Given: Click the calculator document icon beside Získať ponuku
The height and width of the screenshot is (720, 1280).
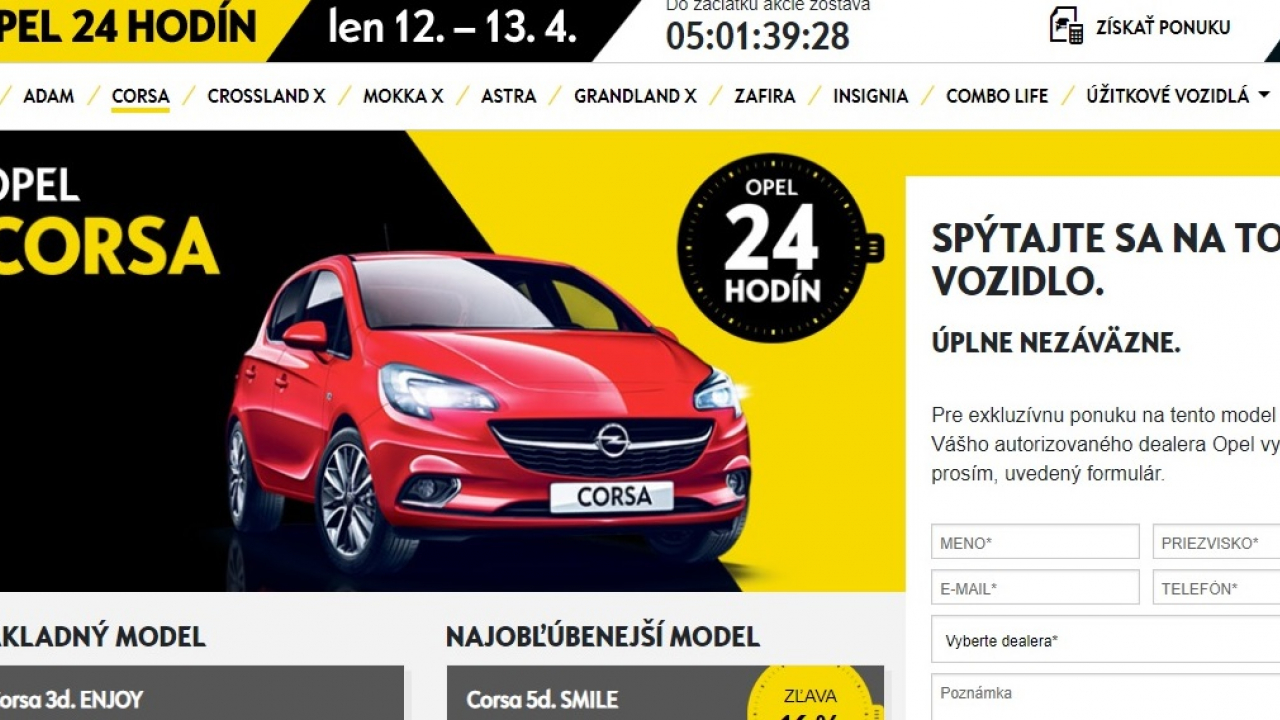Looking at the screenshot, I should pos(1066,25).
